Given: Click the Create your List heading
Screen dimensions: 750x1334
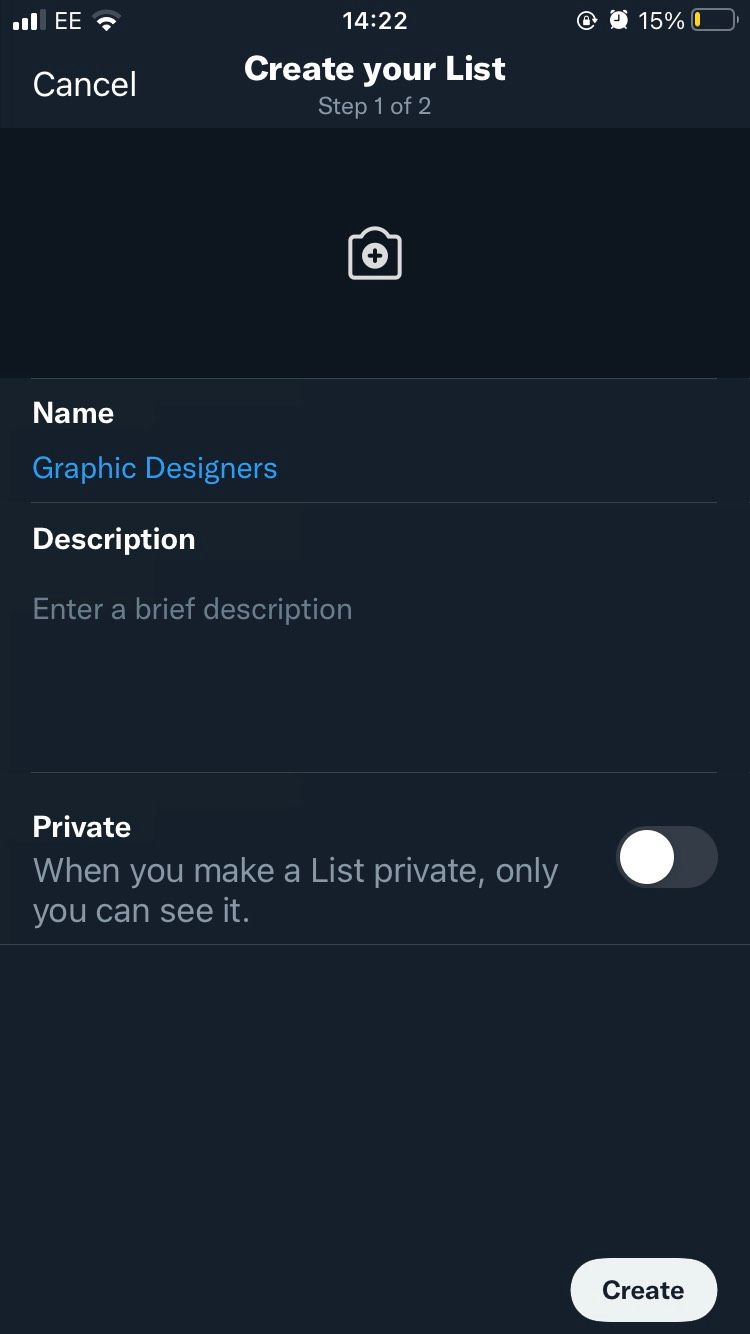Looking at the screenshot, I should pyautogui.click(x=374, y=69).
